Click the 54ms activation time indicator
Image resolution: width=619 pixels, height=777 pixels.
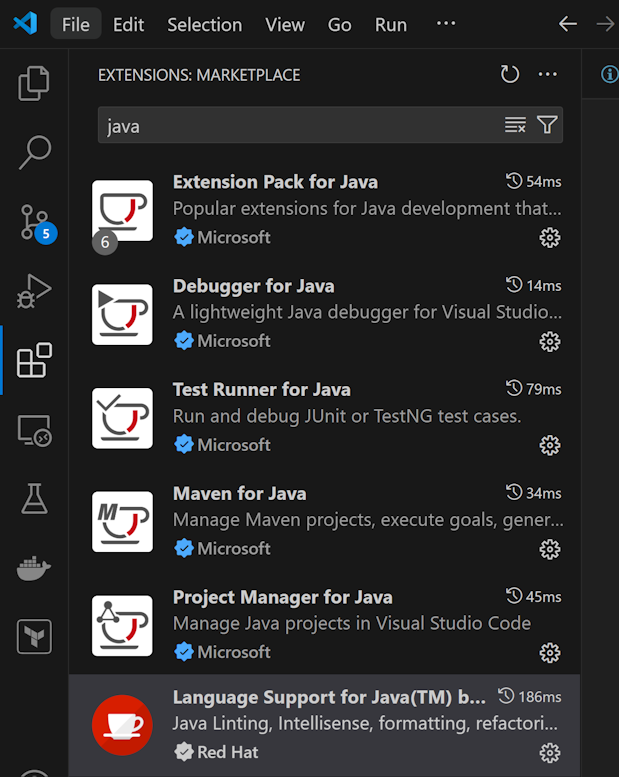coord(534,181)
